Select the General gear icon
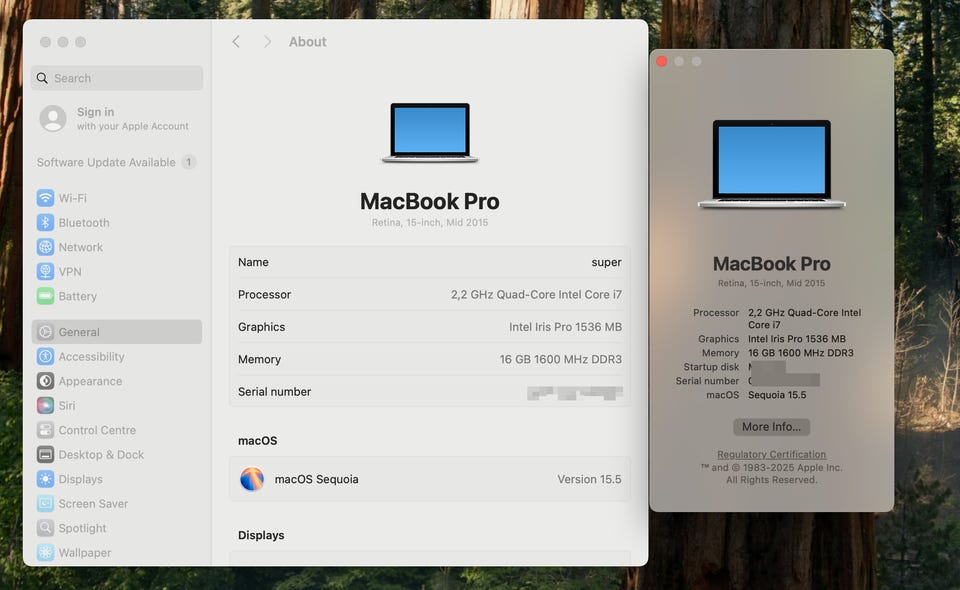960x590 pixels. click(x=45, y=332)
